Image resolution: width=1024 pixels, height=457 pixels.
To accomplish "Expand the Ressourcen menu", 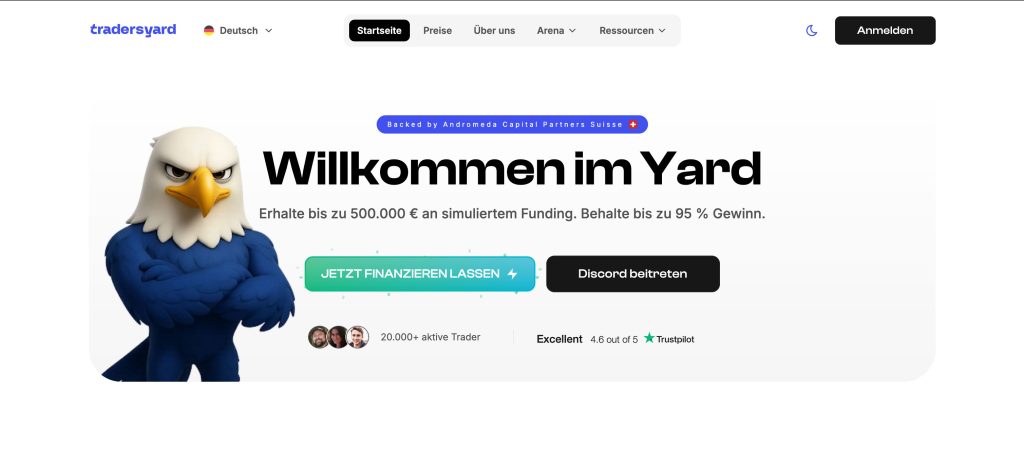I will pos(632,31).
